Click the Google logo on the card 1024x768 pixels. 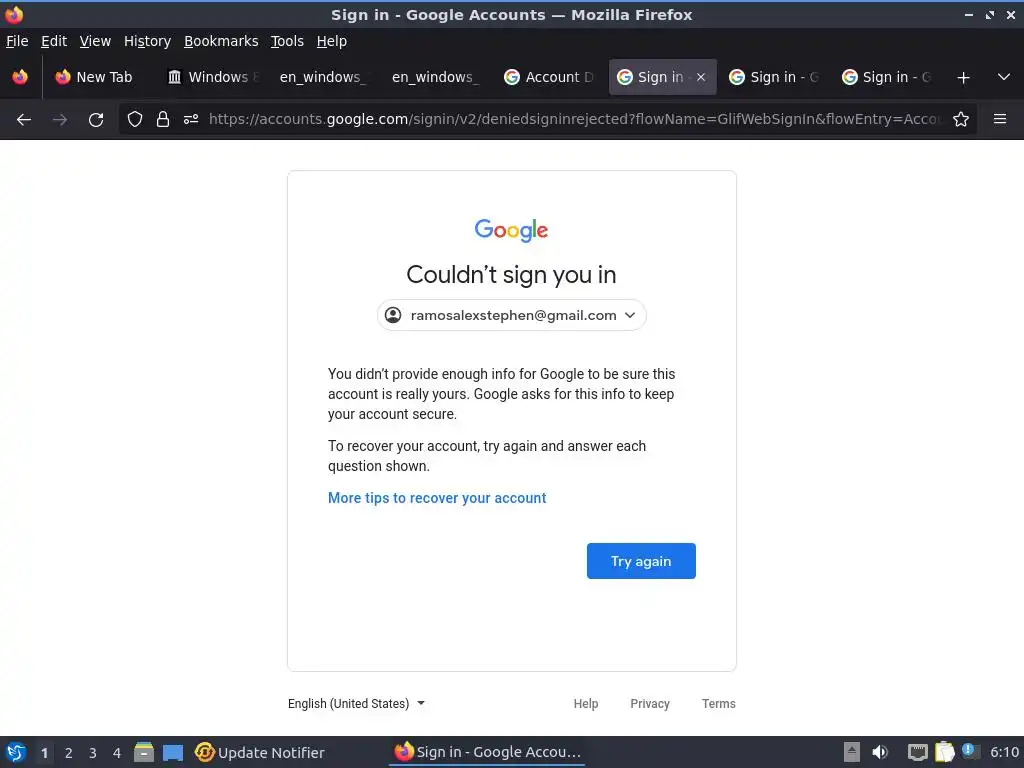[511, 230]
